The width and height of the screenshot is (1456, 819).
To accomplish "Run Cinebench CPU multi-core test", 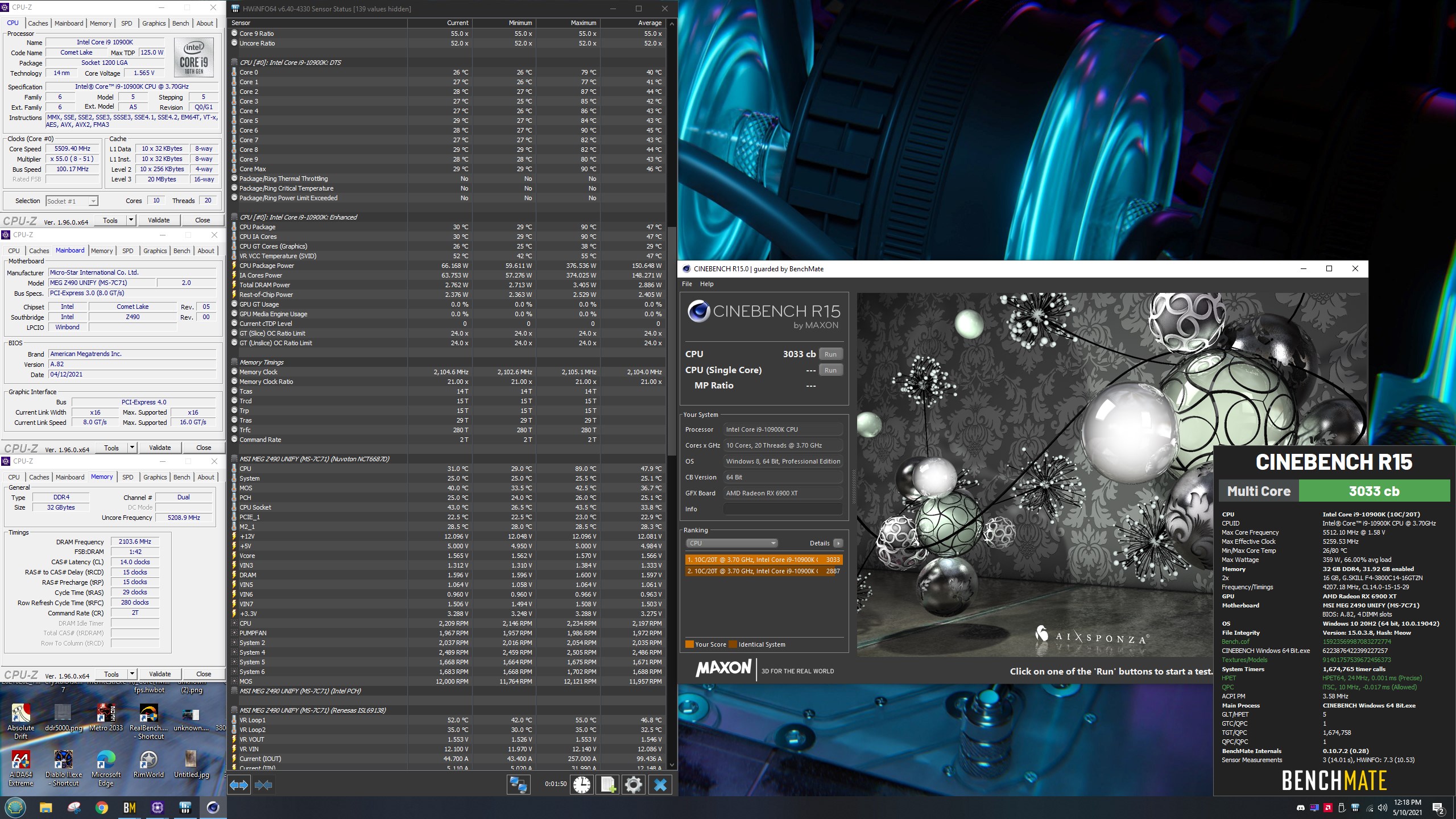I will click(x=830, y=354).
